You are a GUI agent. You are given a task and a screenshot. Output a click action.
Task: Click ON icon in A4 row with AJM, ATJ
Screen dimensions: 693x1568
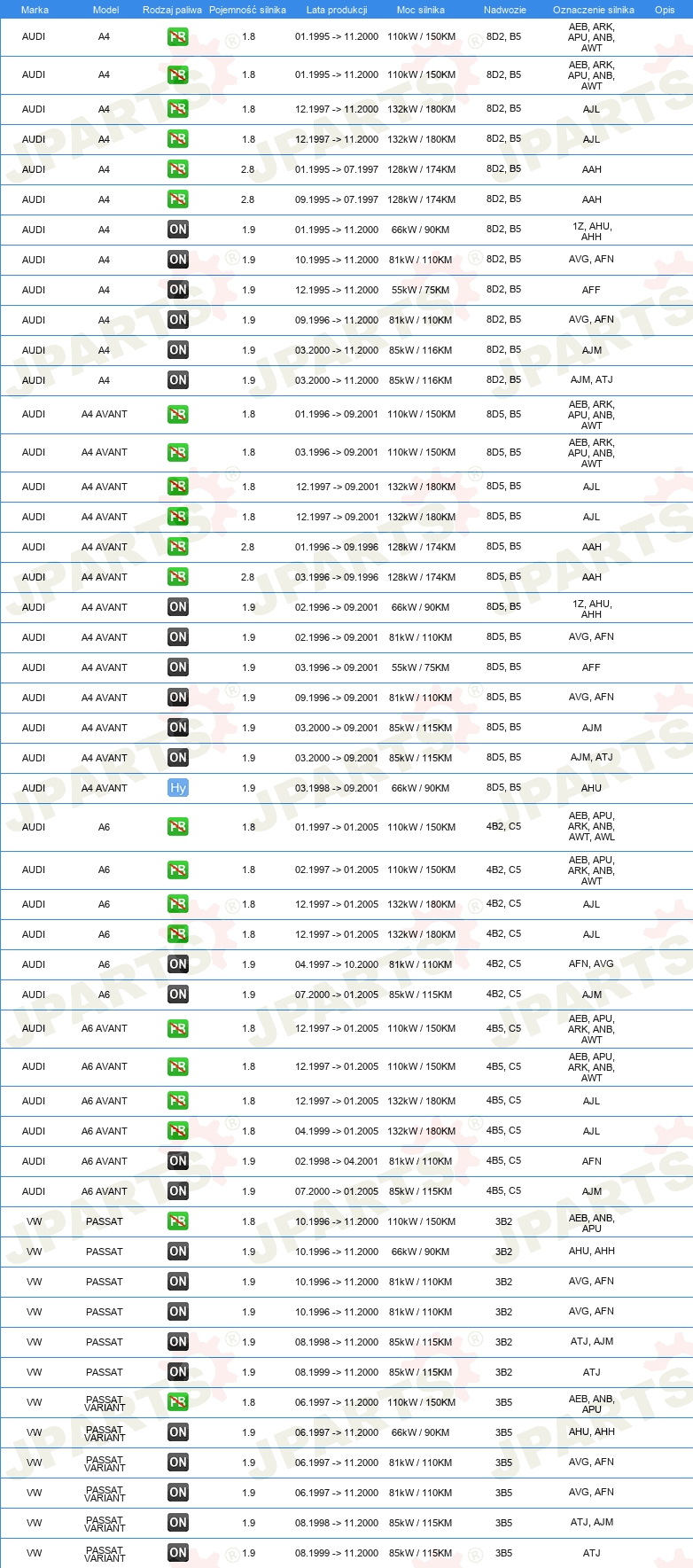pos(178,379)
